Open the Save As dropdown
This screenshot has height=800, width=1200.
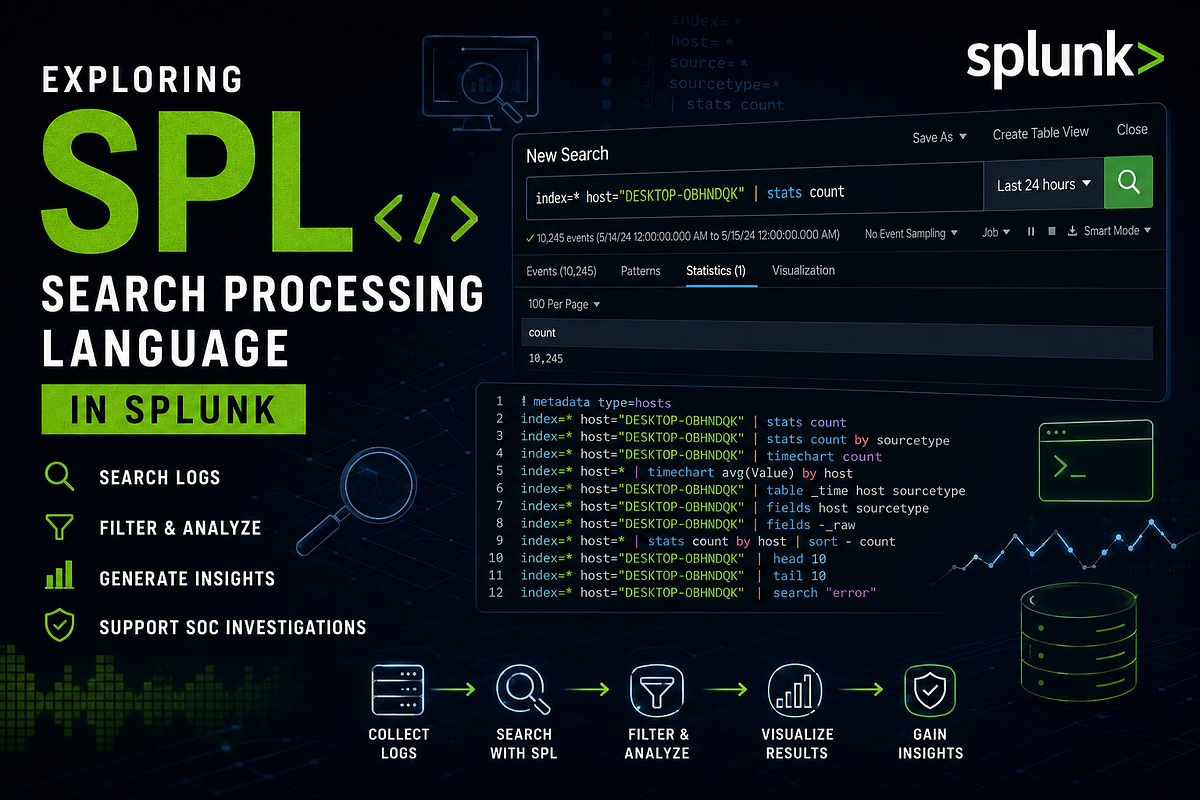(x=940, y=137)
